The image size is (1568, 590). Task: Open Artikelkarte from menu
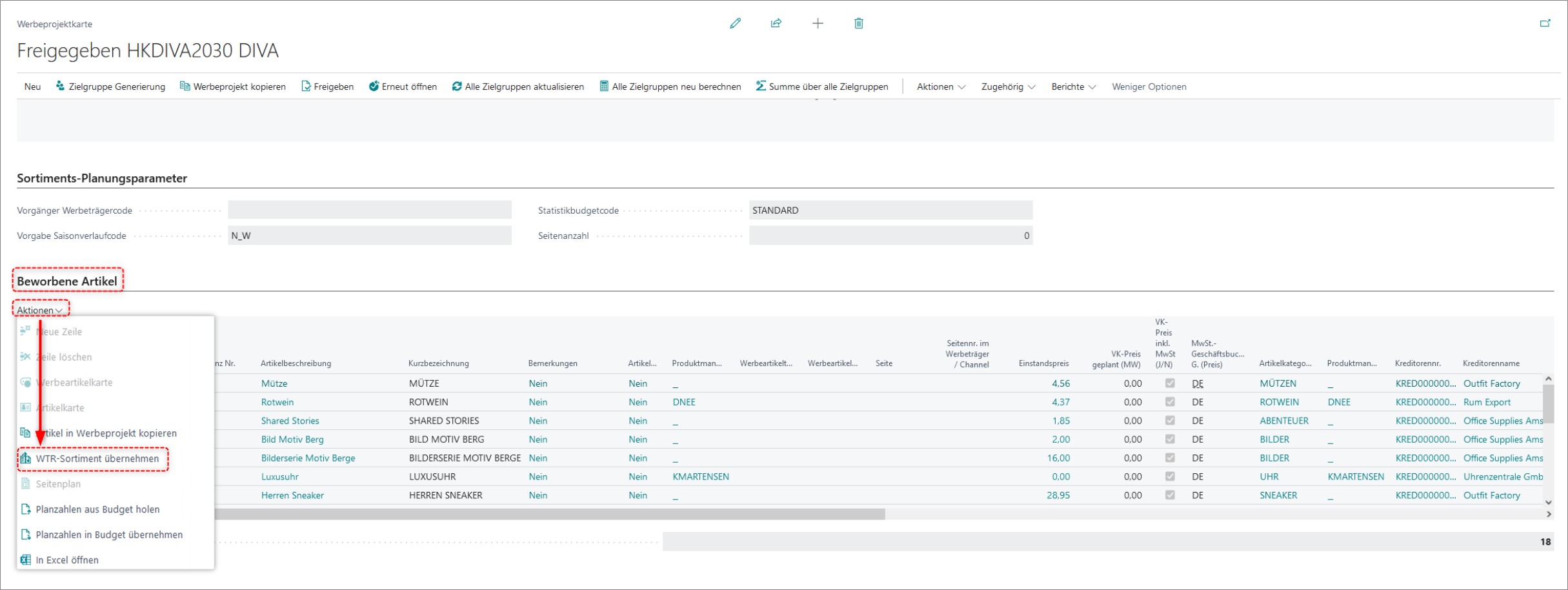point(116,408)
